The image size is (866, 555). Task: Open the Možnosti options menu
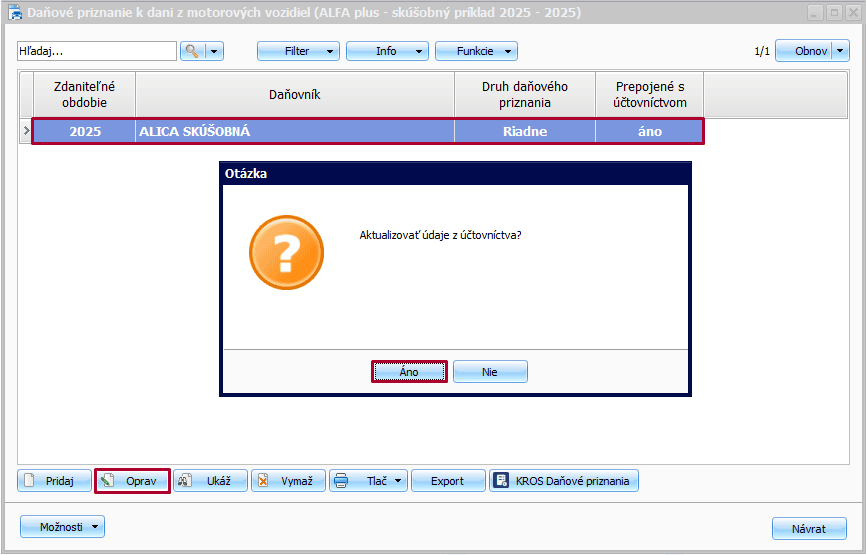tap(62, 527)
